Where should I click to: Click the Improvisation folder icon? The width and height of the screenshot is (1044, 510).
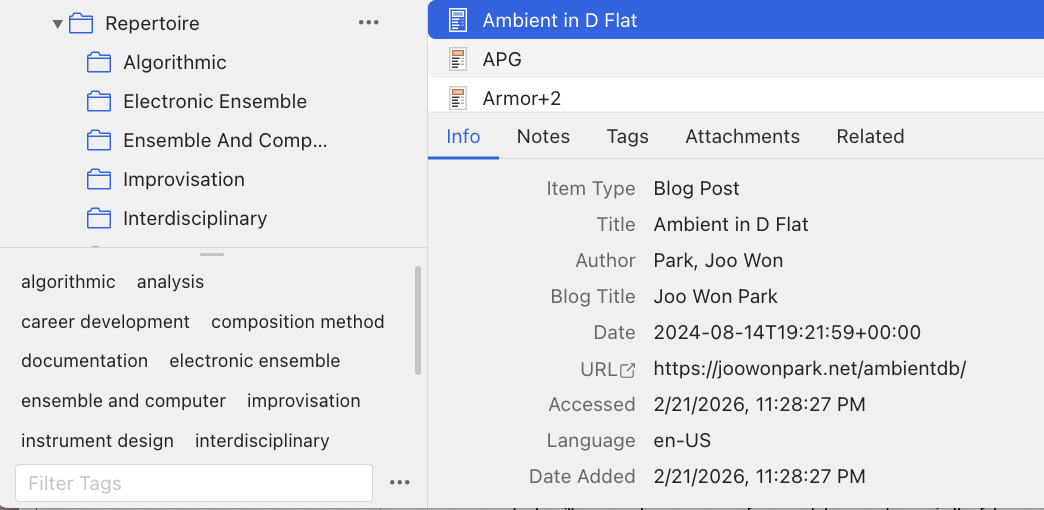pos(98,180)
